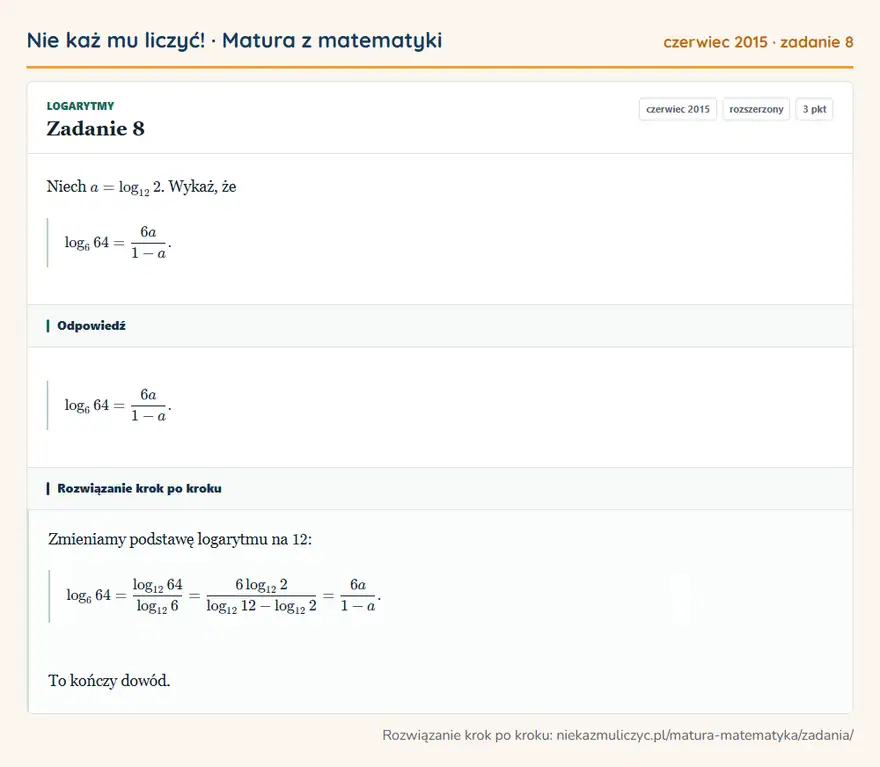Viewport: 880px width, 767px height.
Task: Click the 'Zmieniamy podstawę logarytmu na 12:' text
Action: pyautogui.click(x=180, y=539)
